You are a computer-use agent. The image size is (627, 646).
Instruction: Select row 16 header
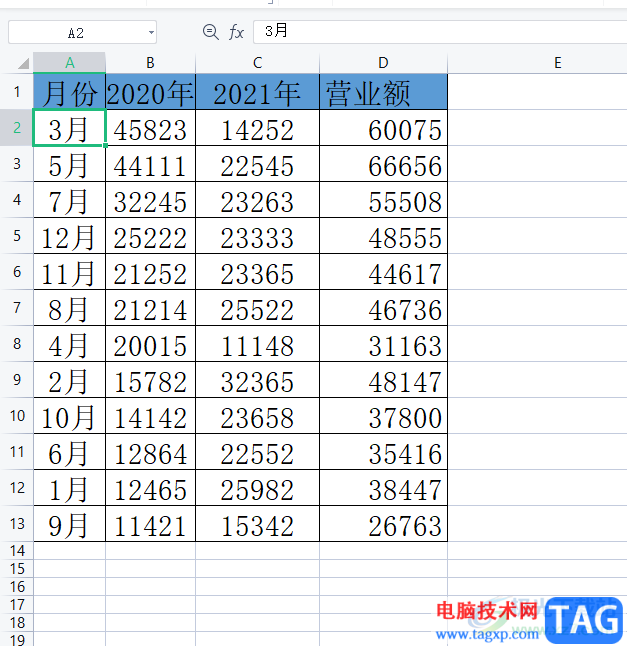(16, 586)
